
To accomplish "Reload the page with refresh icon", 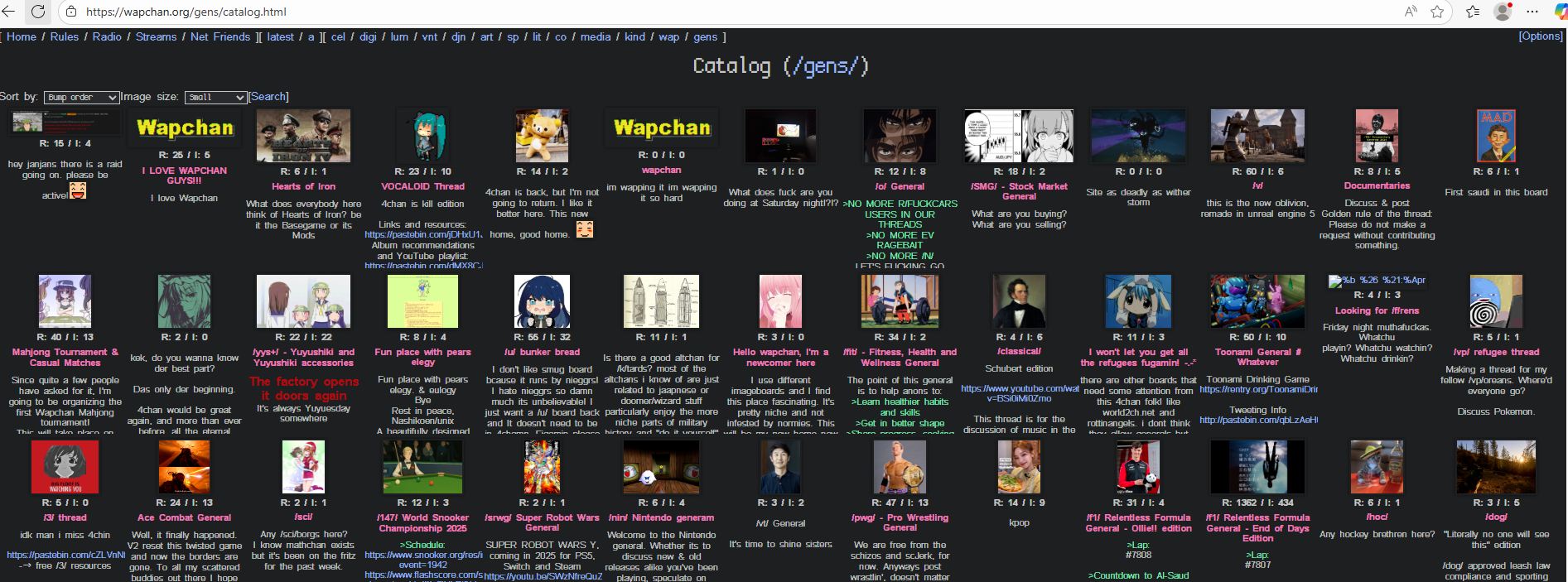I will tap(38, 12).
